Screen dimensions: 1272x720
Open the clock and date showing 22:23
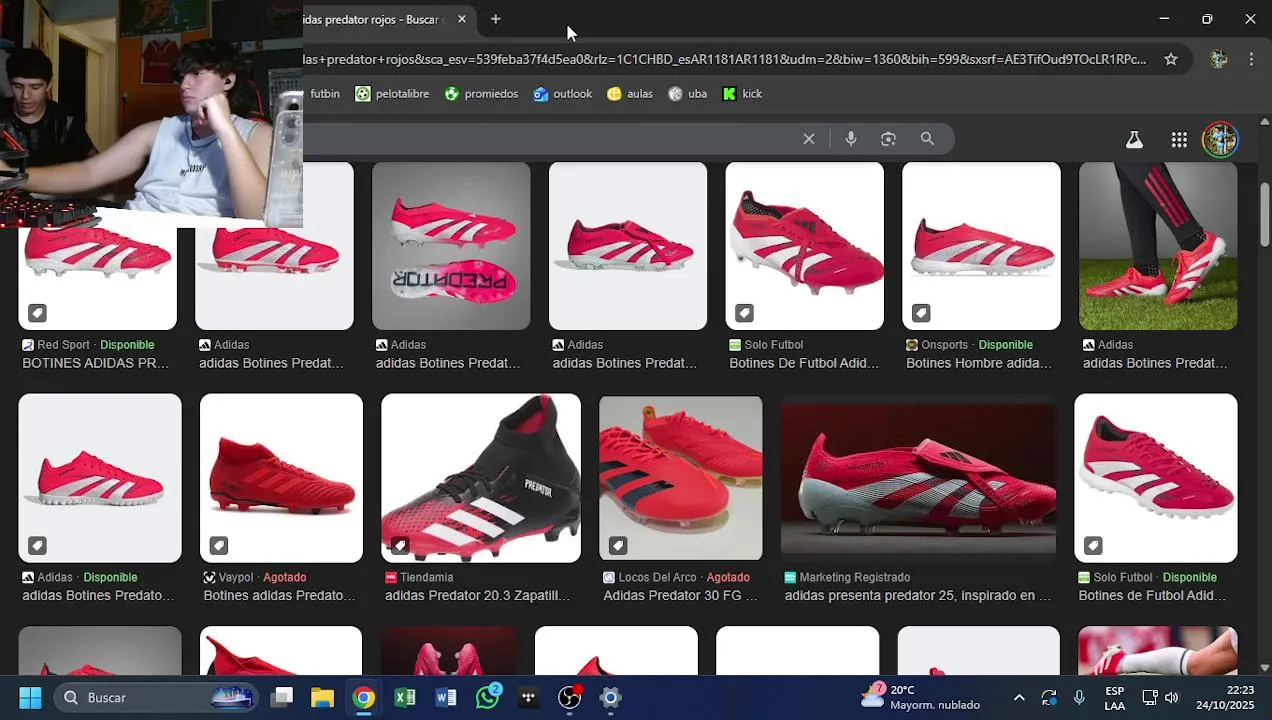point(1225,698)
